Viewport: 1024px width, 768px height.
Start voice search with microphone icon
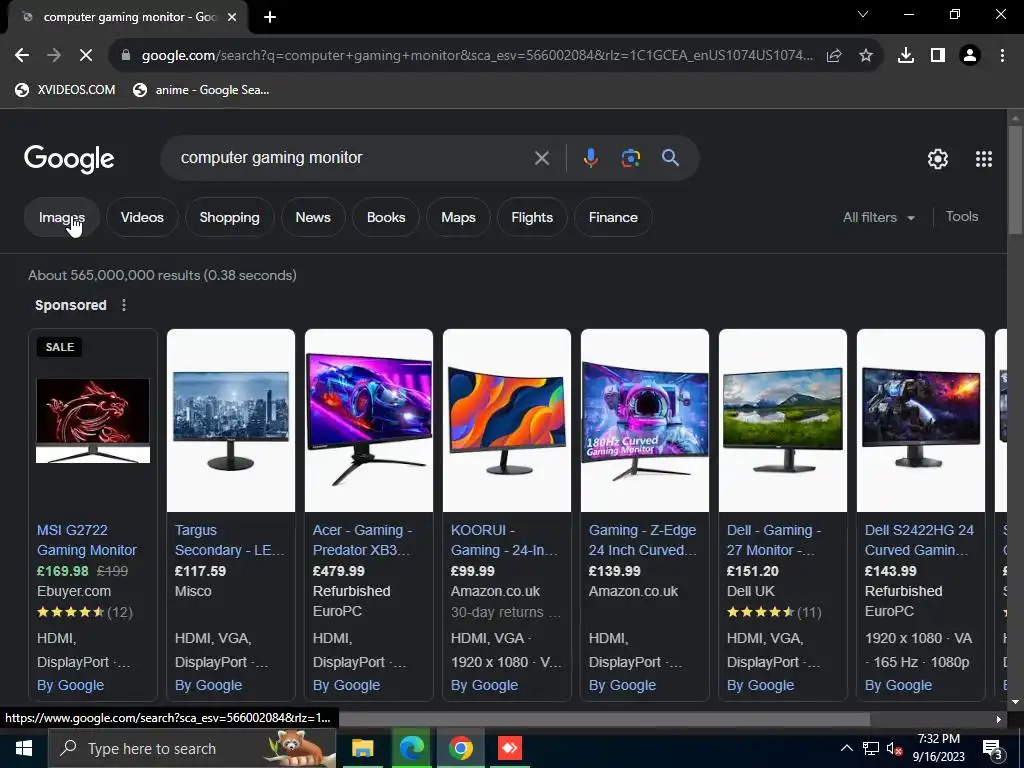pyautogui.click(x=590, y=158)
